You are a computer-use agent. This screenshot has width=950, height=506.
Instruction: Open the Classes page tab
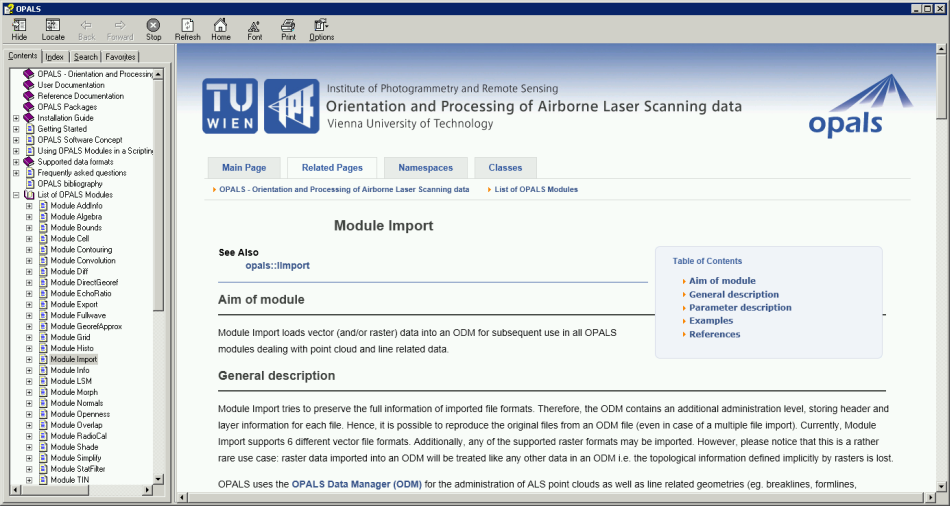coord(505,168)
